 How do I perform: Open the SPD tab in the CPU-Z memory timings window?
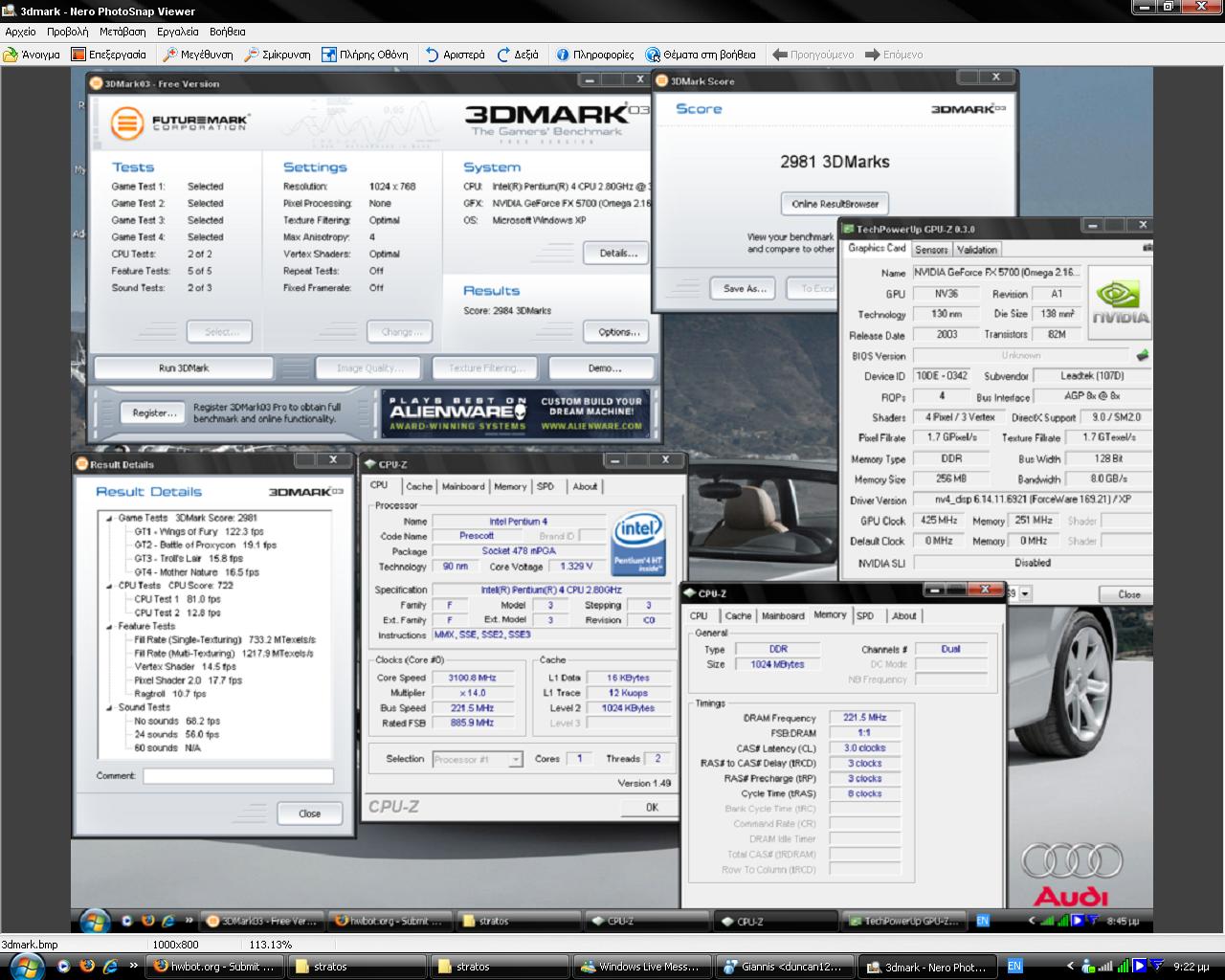[865, 616]
